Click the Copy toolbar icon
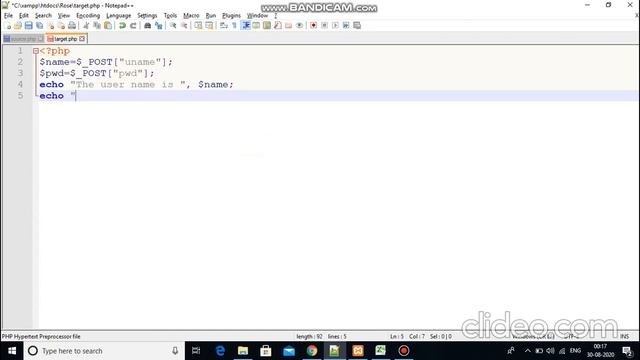 pyautogui.click(x=97, y=26)
